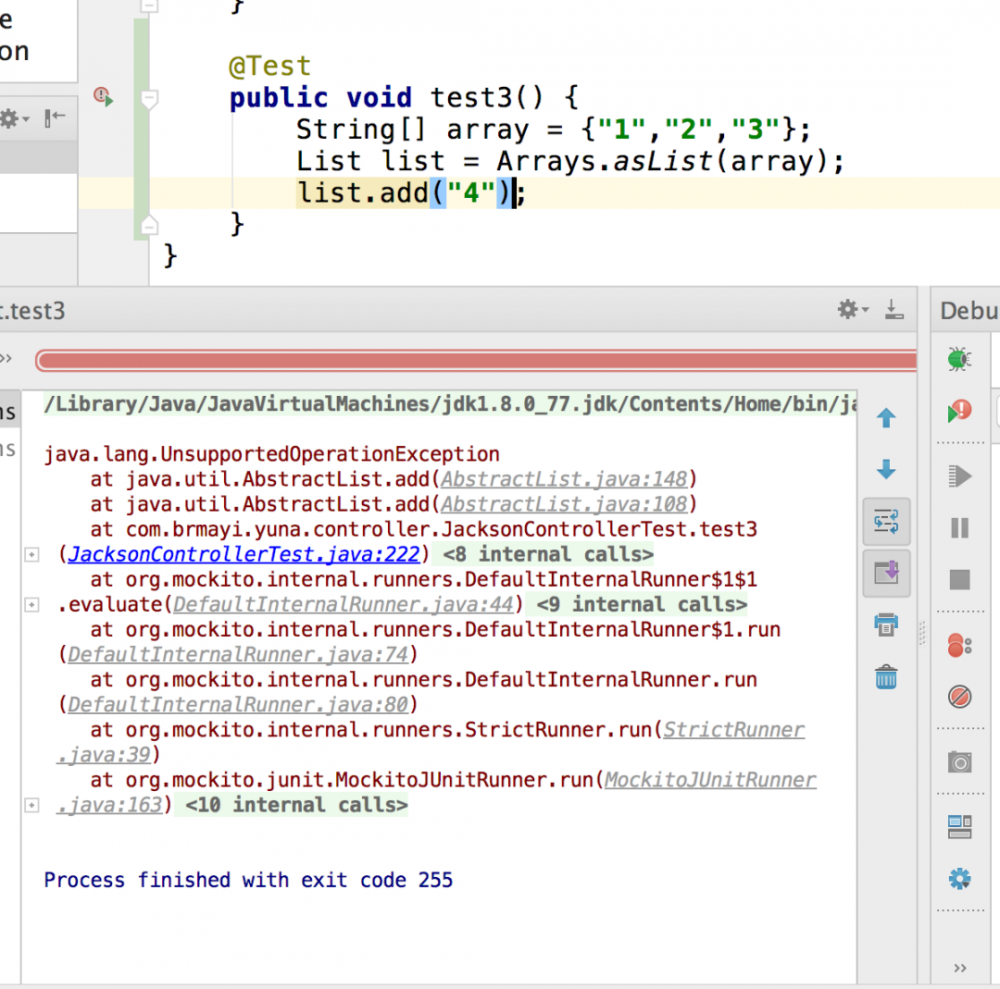Viewport: 1000px width, 989px height.
Task: Click the @Test annotation in editor
Action: click(270, 66)
